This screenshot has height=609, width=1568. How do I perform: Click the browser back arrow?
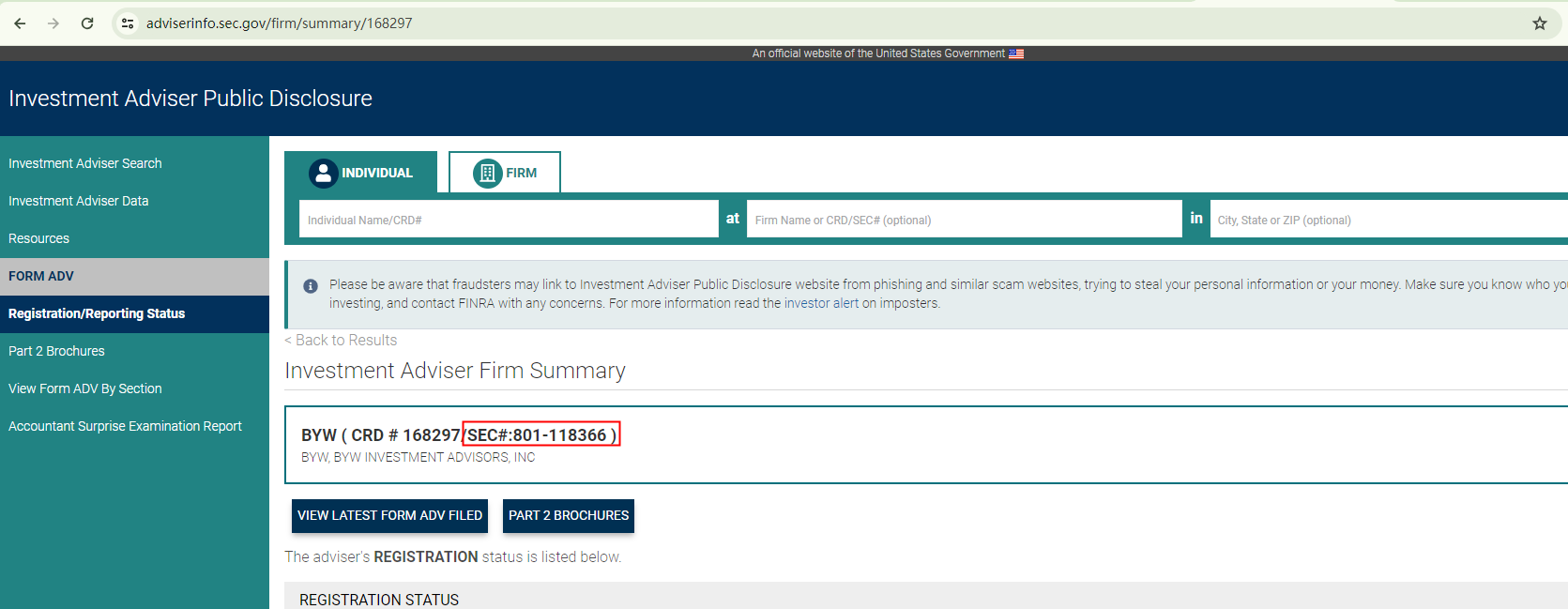pos(20,23)
